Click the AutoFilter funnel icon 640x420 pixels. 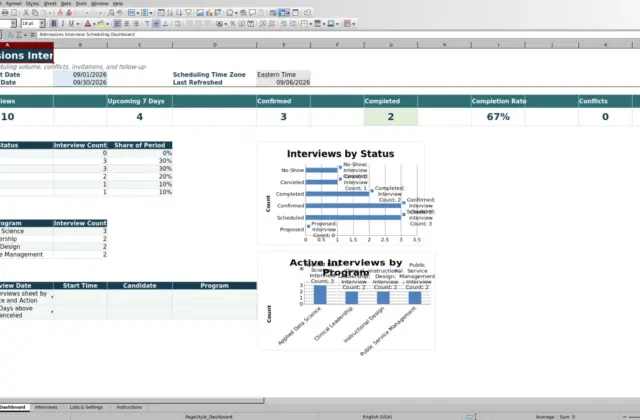click(x=188, y=13)
